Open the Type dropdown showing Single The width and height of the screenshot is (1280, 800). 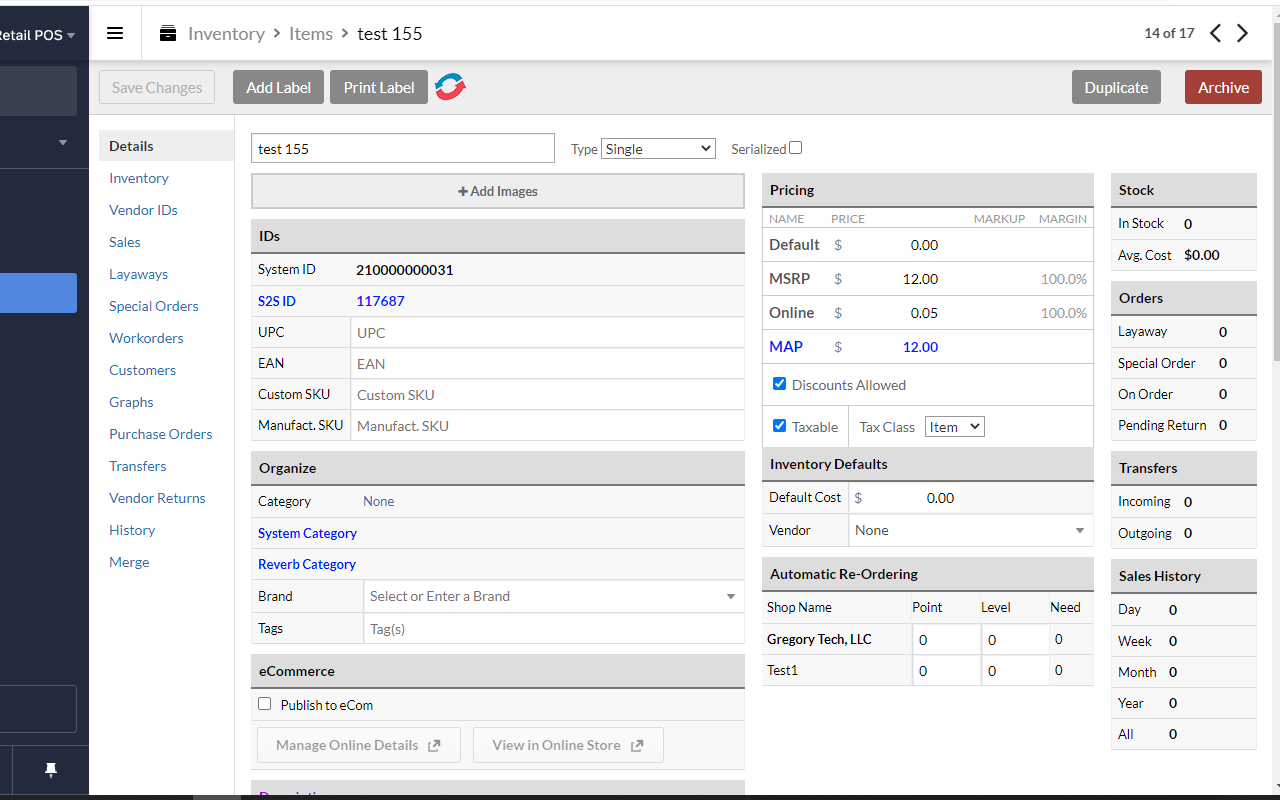pyautogui.click(x=658, y=147)
